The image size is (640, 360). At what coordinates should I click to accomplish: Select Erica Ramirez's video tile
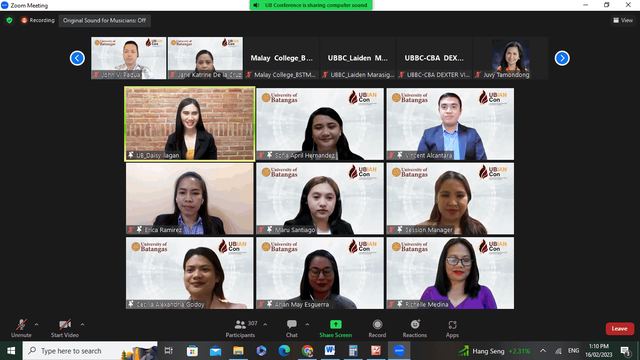click(190, 199)
